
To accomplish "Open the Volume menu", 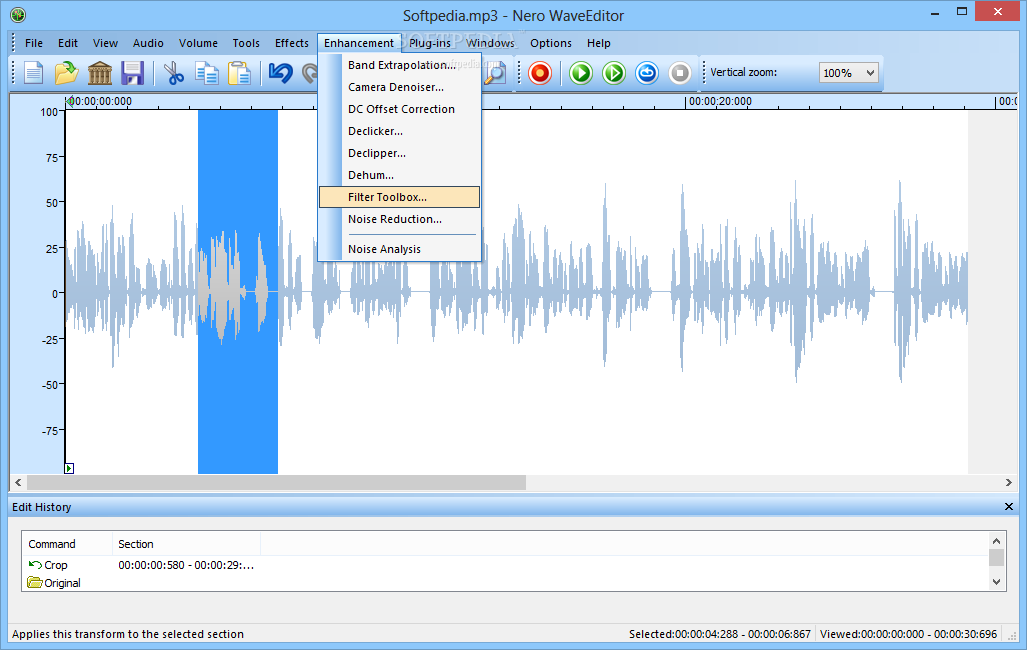I will pyautogui.click(x=198, y=43).
